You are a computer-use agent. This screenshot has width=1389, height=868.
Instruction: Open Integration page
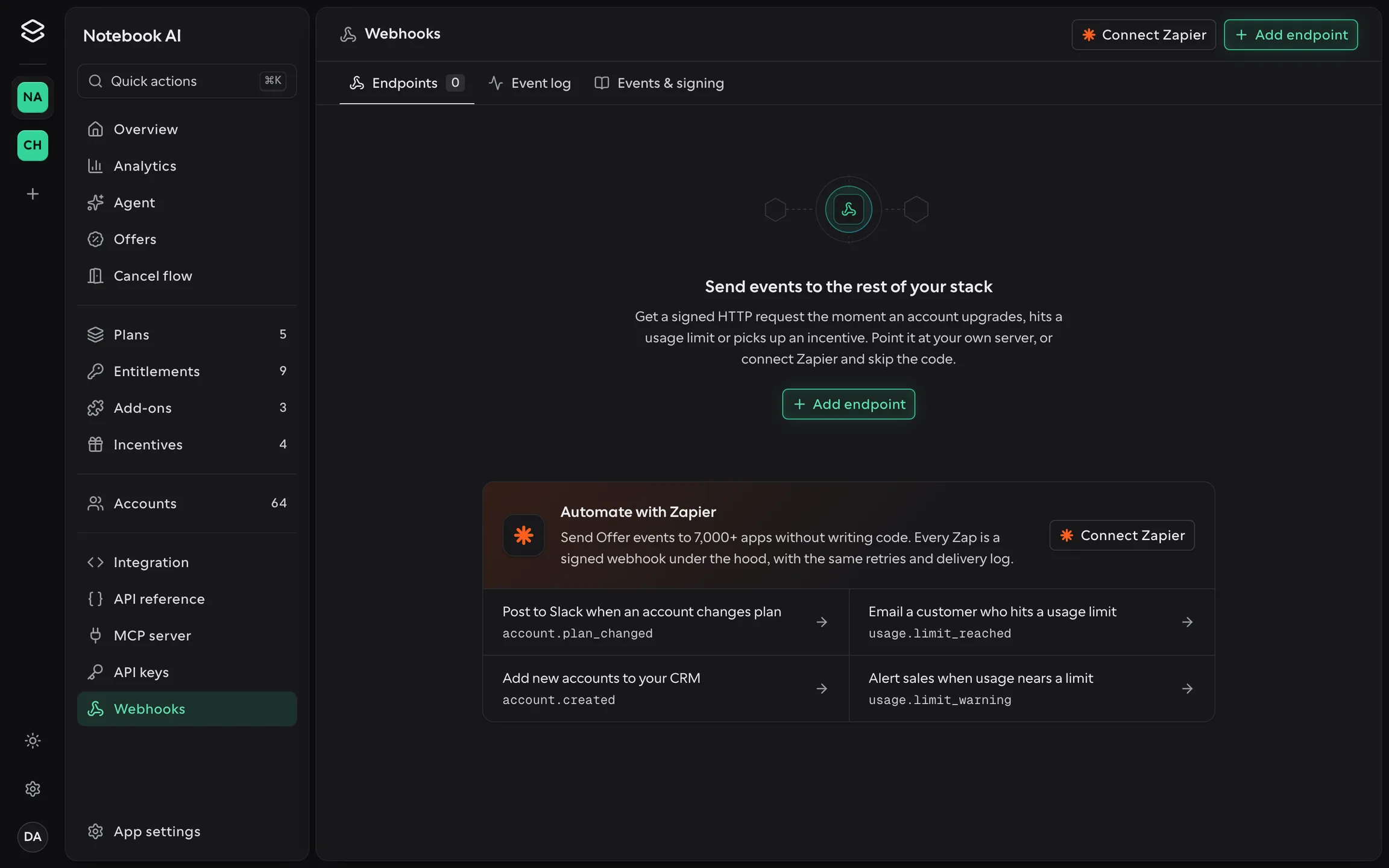click(x=187, y=562)
